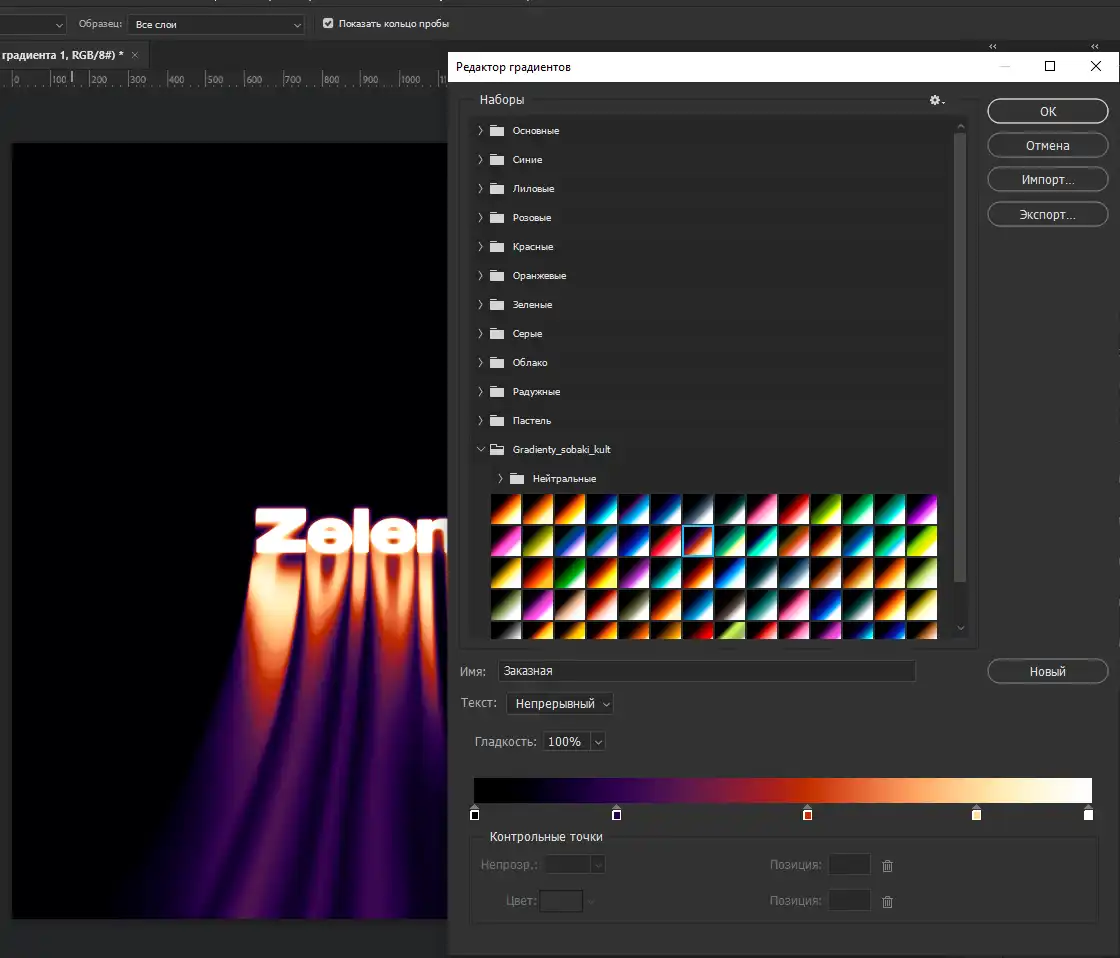1120x958 pixels.
Task: Expand the Нейтральные subfolder
Action: coord(500,479)
